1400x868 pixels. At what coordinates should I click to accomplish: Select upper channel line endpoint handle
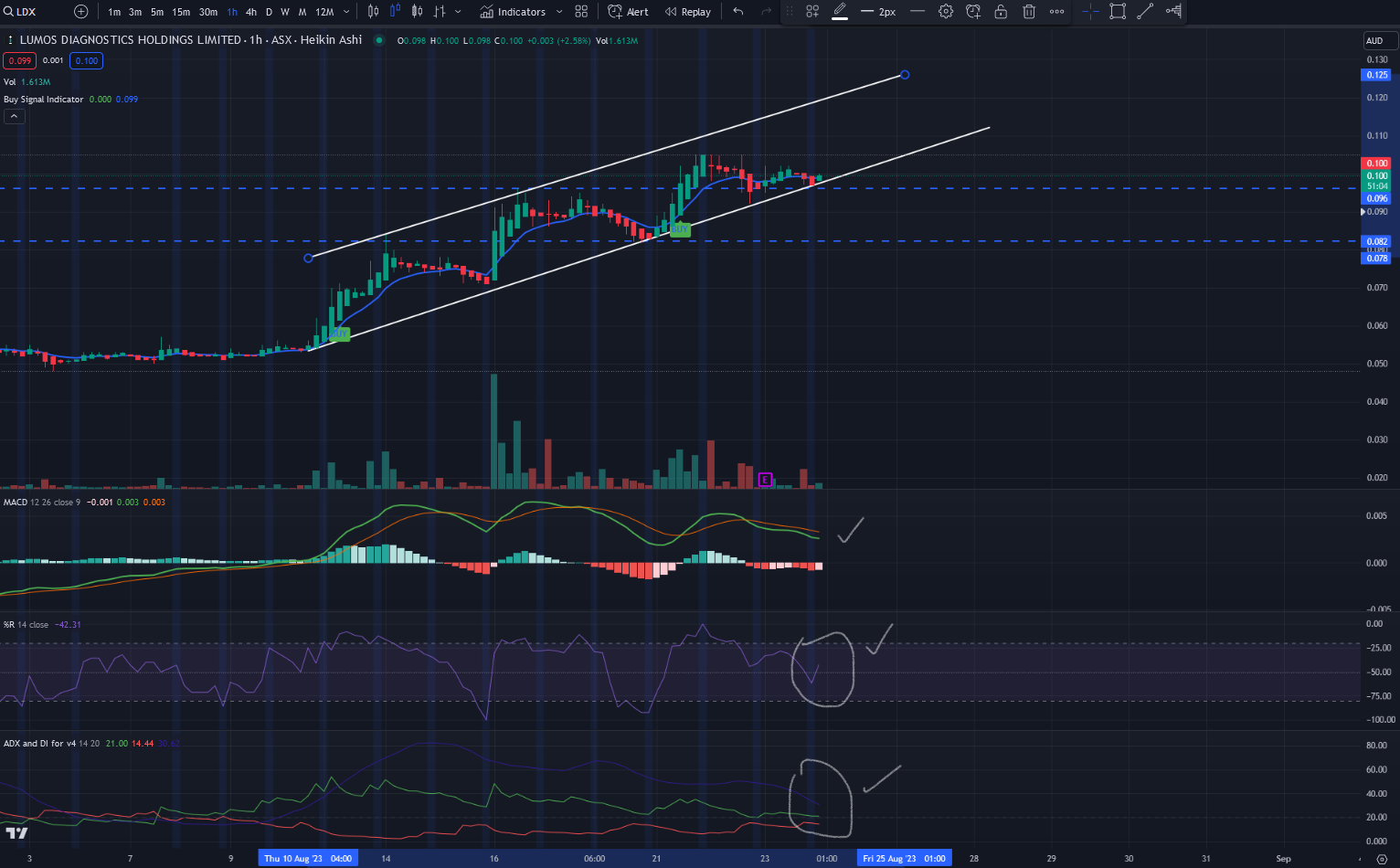(905, 74)
